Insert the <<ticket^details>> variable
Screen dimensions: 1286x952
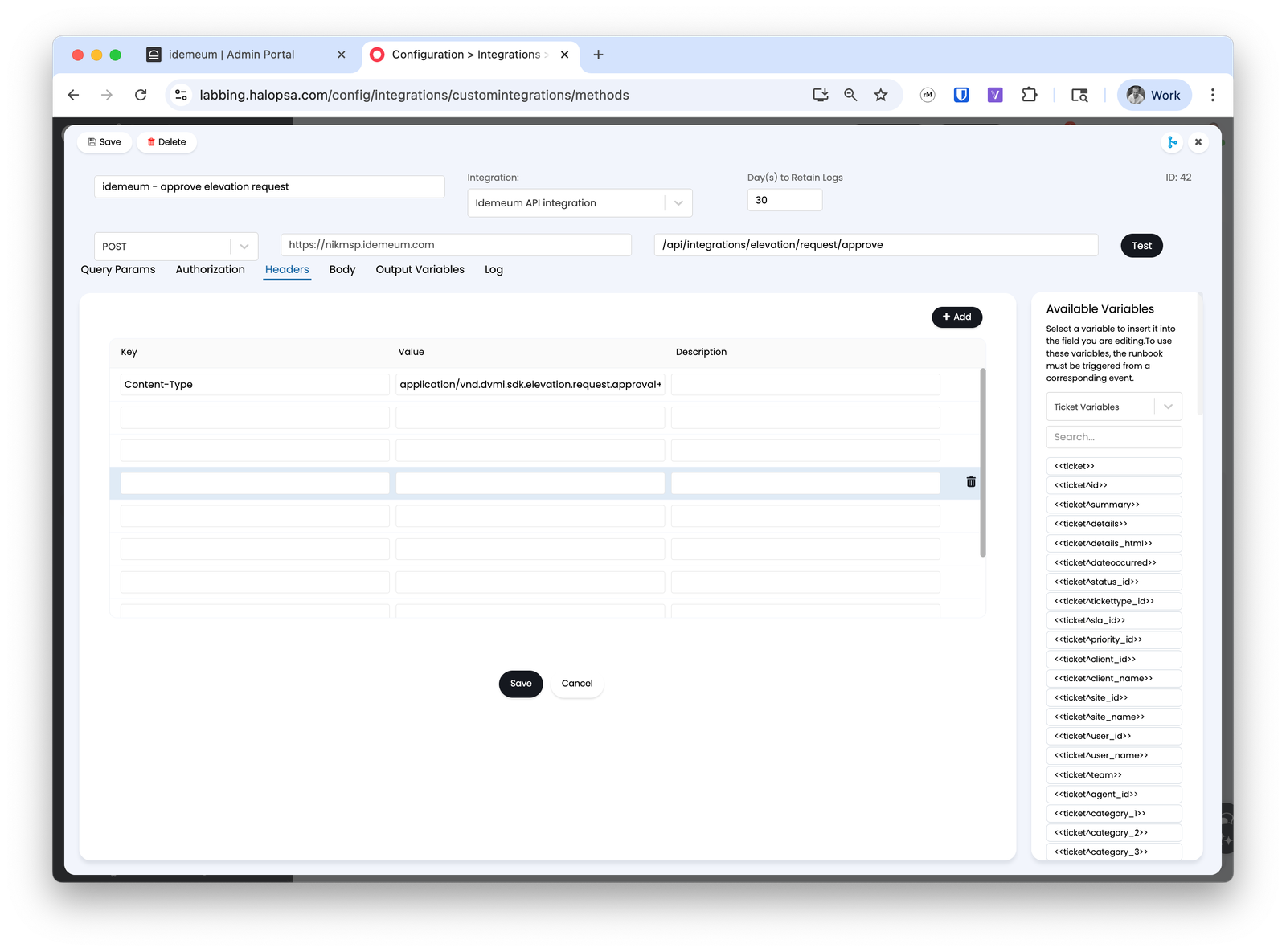pos(1114,524)
